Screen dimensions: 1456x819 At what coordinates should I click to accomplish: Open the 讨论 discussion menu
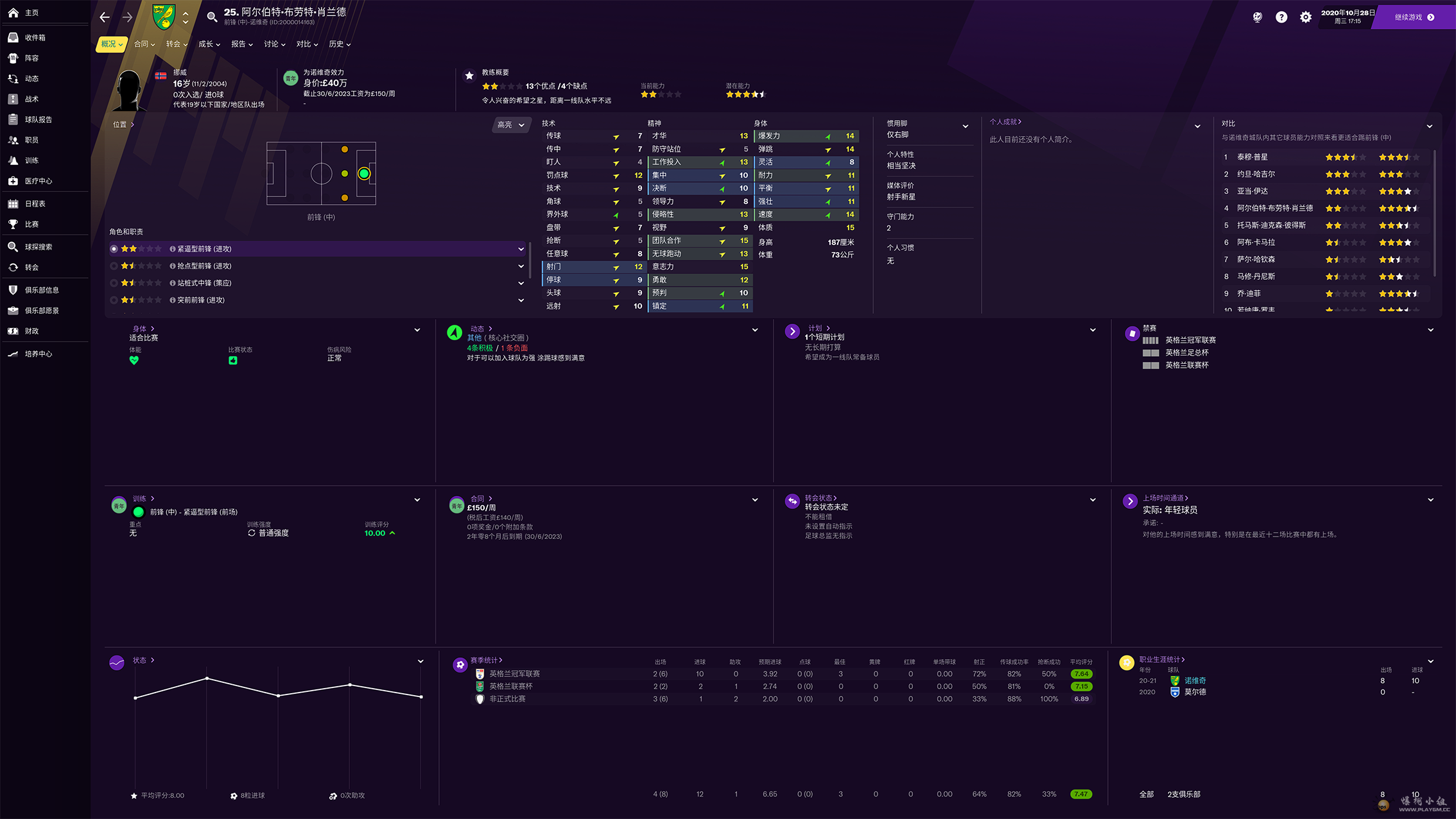pyautogui.click(x=275, y=44)
